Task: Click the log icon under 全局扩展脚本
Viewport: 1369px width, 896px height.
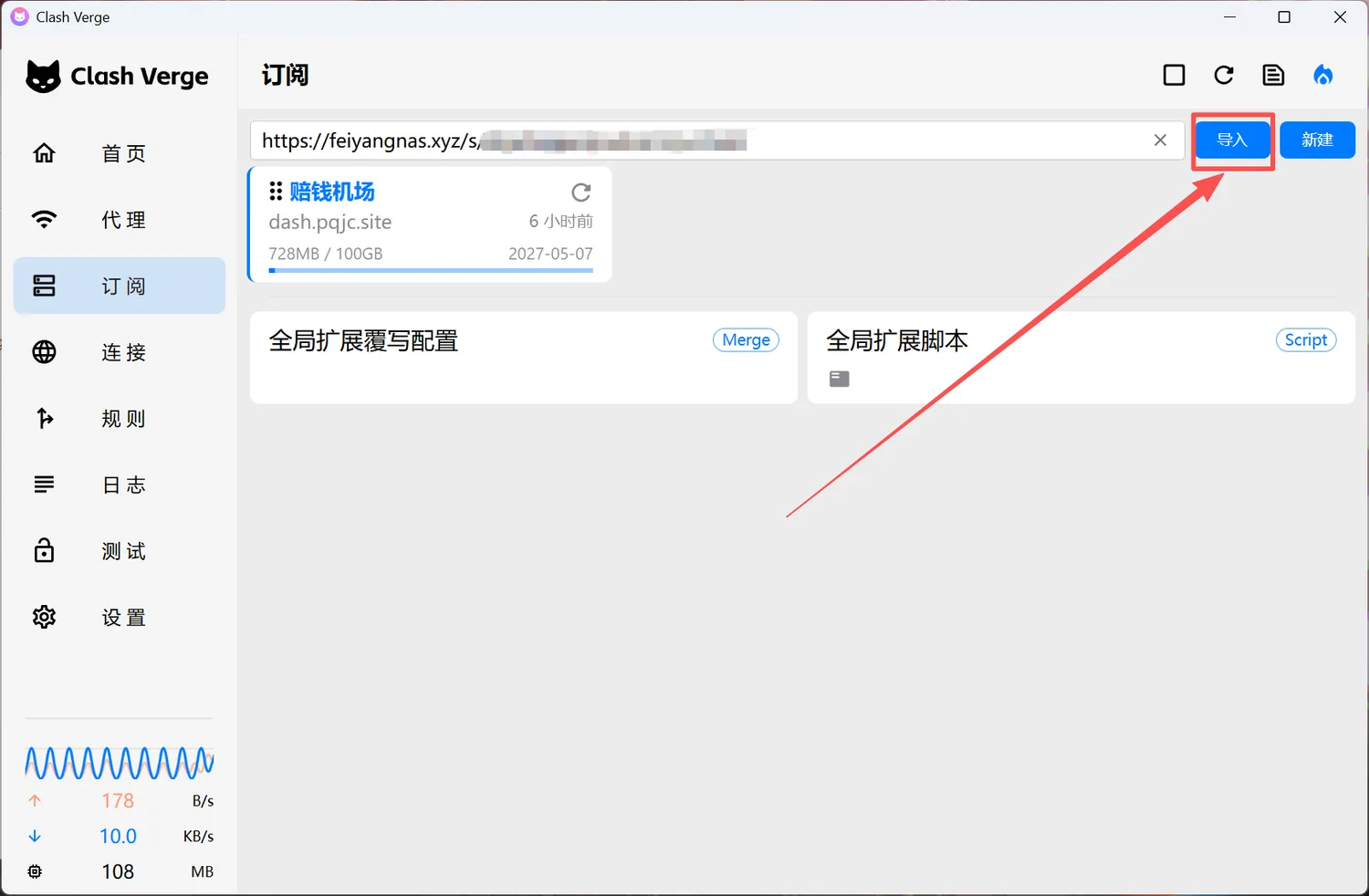Action: pos(840,379)
